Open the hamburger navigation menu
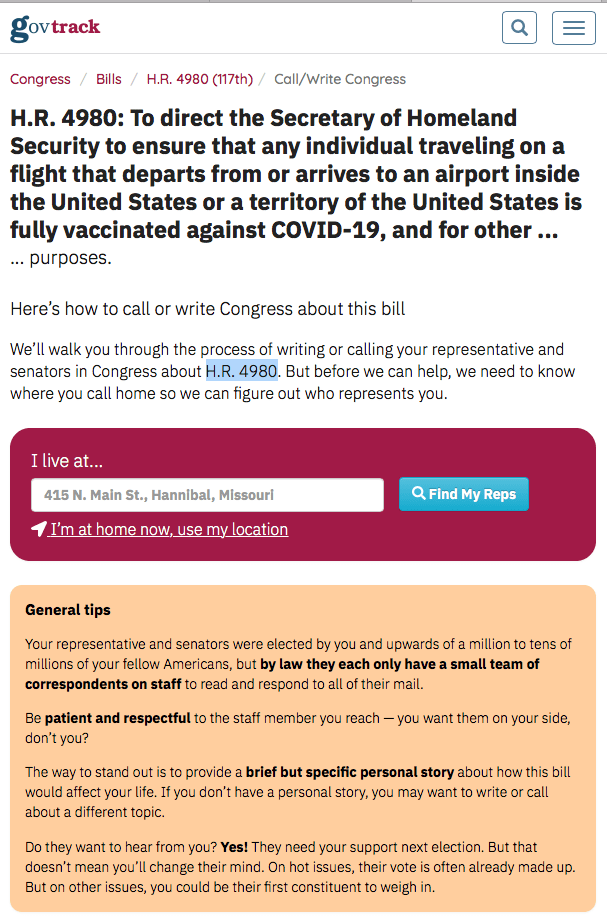Screen dimensions: 607x923 tap(573, 28)
